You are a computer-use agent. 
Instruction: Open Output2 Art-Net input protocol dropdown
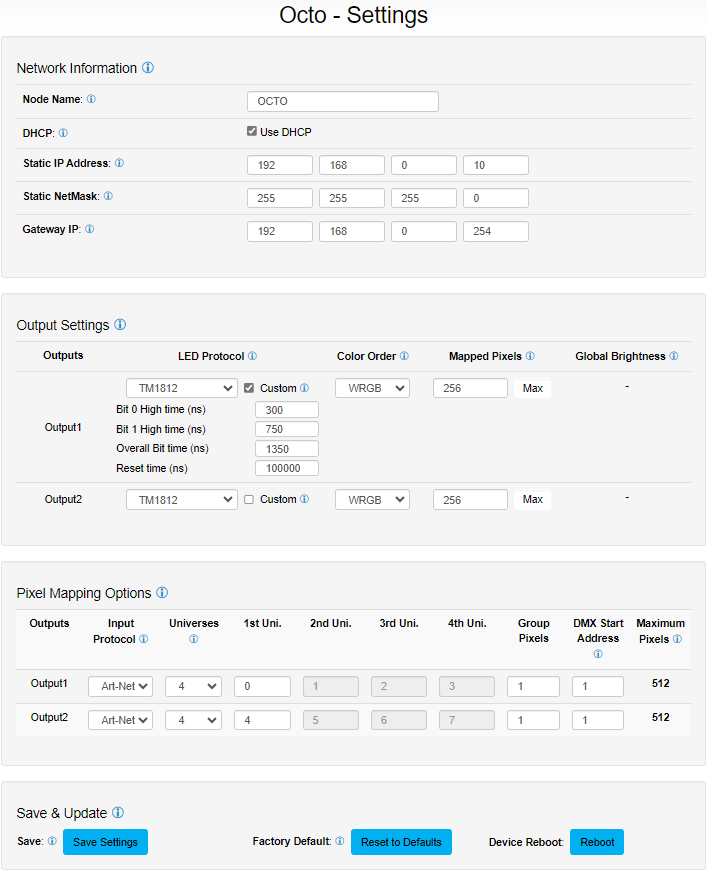pyautogui.click(x=121, y=720)
